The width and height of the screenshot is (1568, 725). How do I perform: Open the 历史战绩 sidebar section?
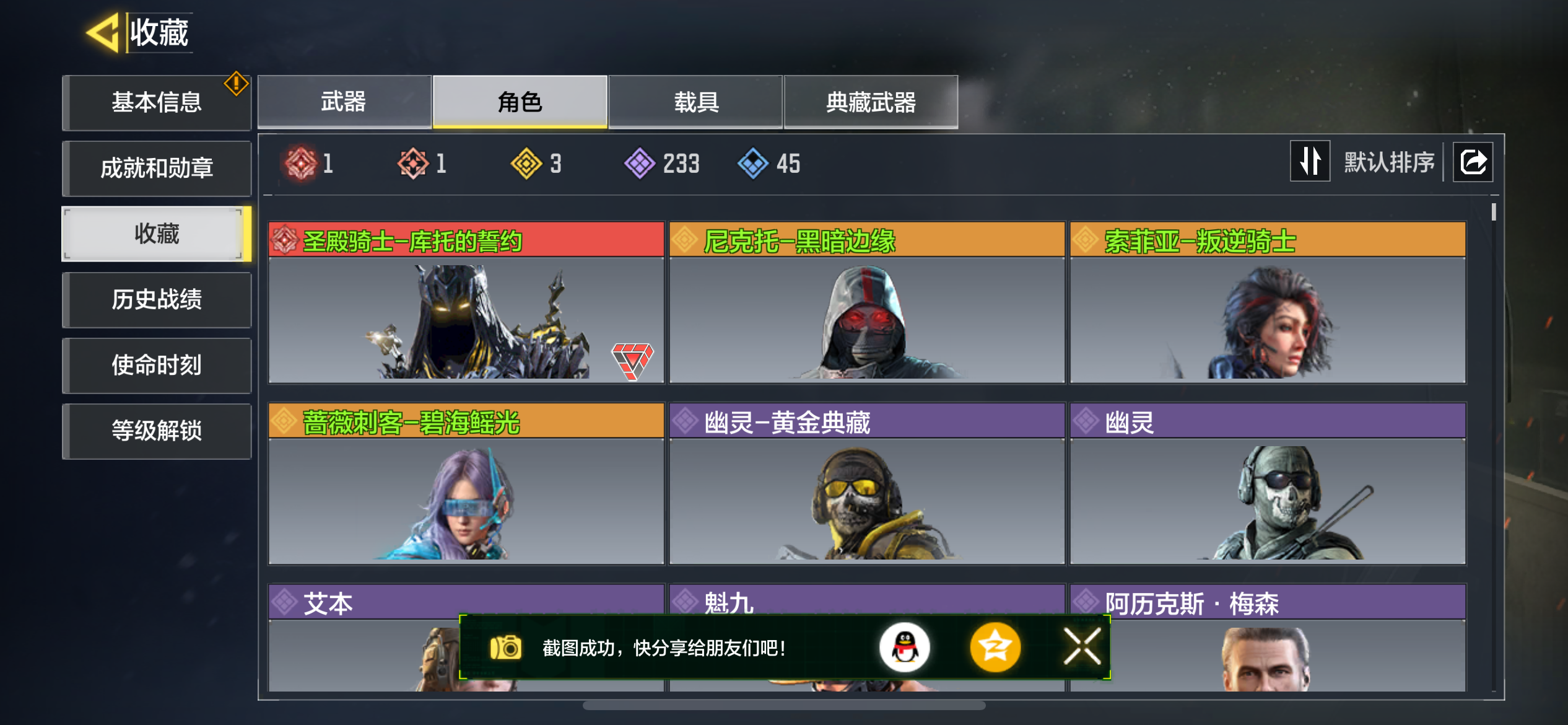pyautogui.click(x=157, y=299)
